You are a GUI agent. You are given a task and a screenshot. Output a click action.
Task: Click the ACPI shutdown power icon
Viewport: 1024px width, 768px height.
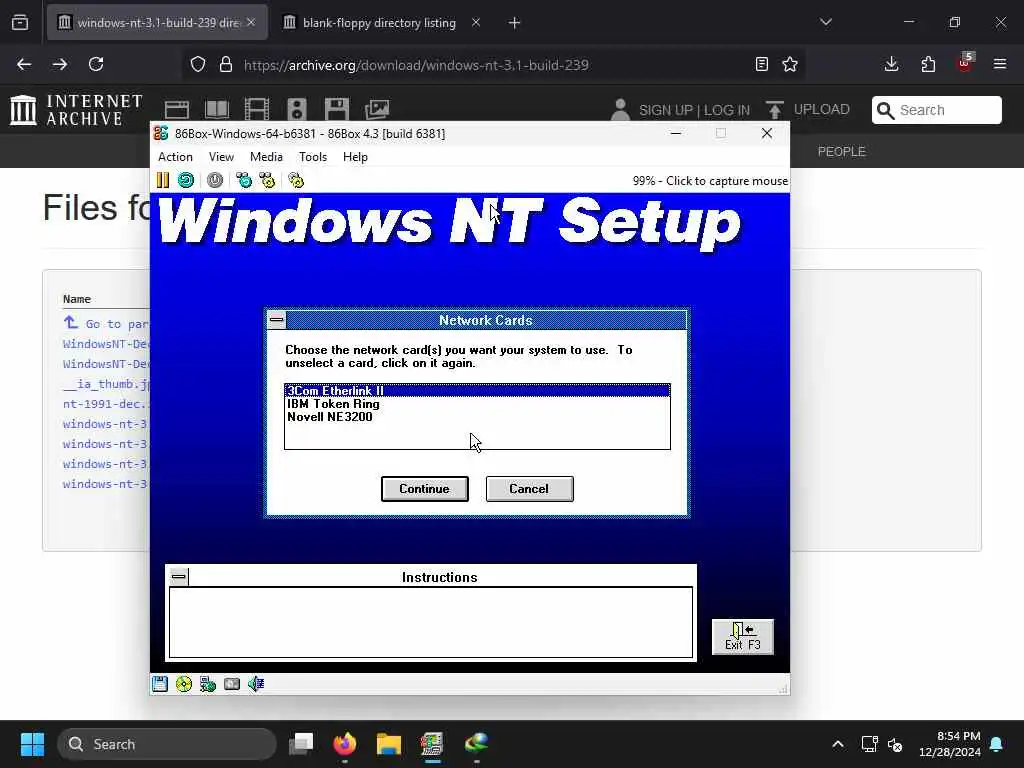[x=215, y=180]
